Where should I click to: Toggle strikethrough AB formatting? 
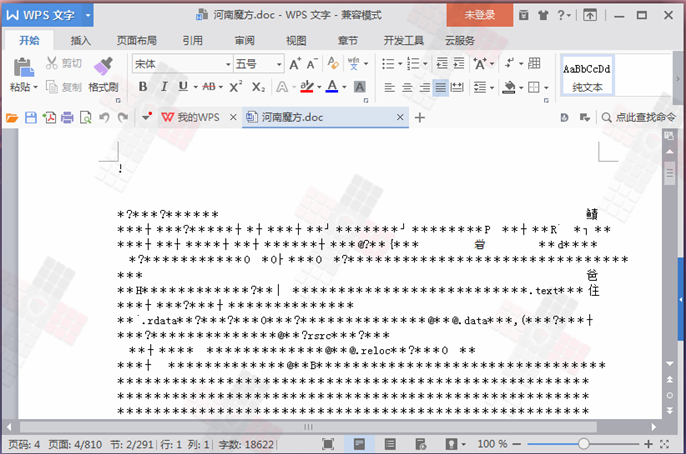click(x=209, y=87)
